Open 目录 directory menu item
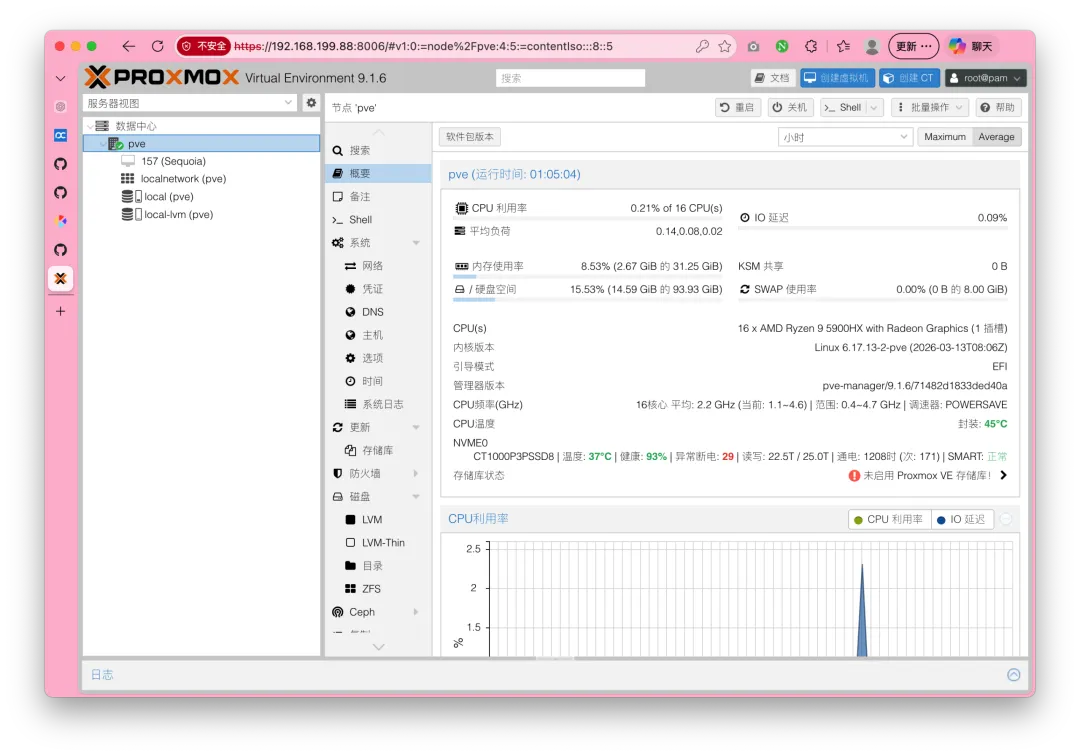This screenshot has height=756, width=1080. (x=378, y=566)
